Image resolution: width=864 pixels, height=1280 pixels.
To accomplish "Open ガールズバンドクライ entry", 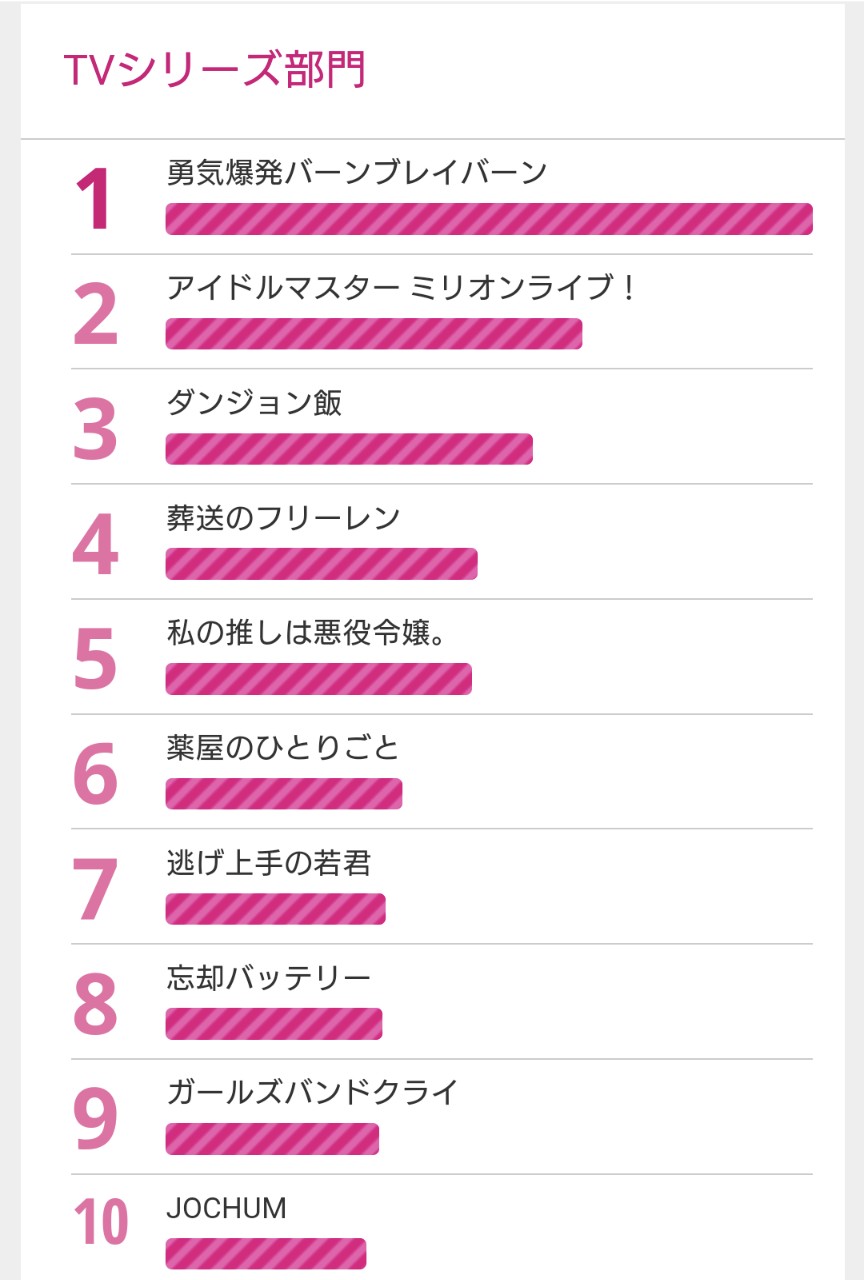I will 312,1093.
